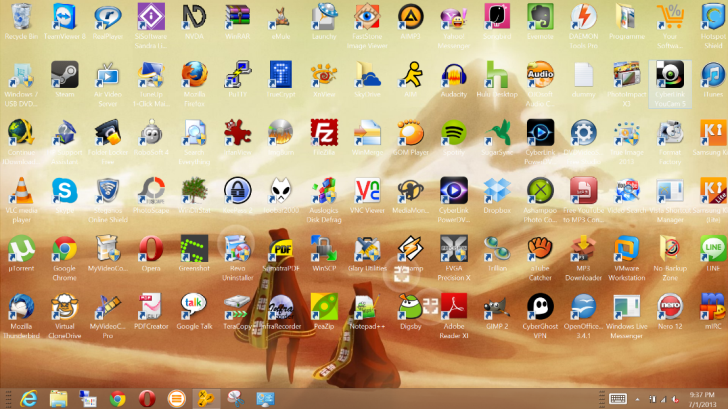Image resolution: width=728 pixels, height=409 pixels.
Task: Click the iTunes desktop icon
Action: (x=713, y=75)
